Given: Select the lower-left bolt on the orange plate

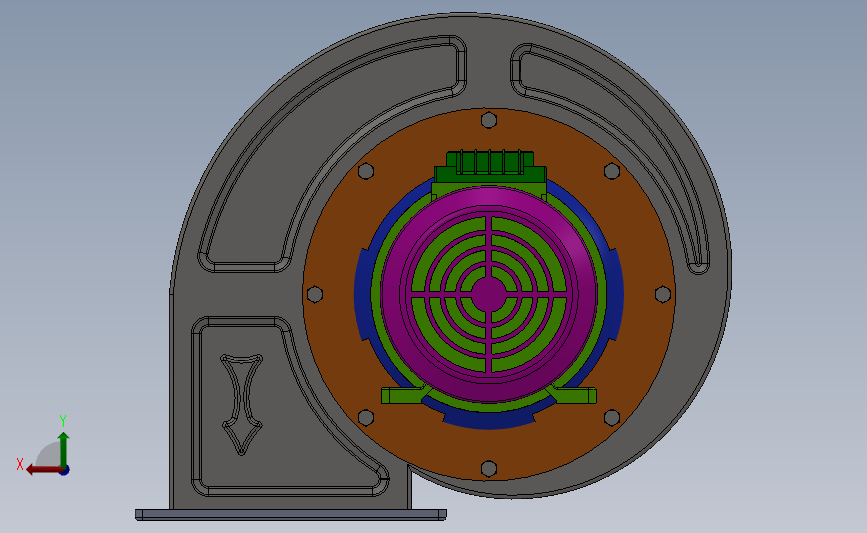Looking at the screenshot, I should click(365, 417).
